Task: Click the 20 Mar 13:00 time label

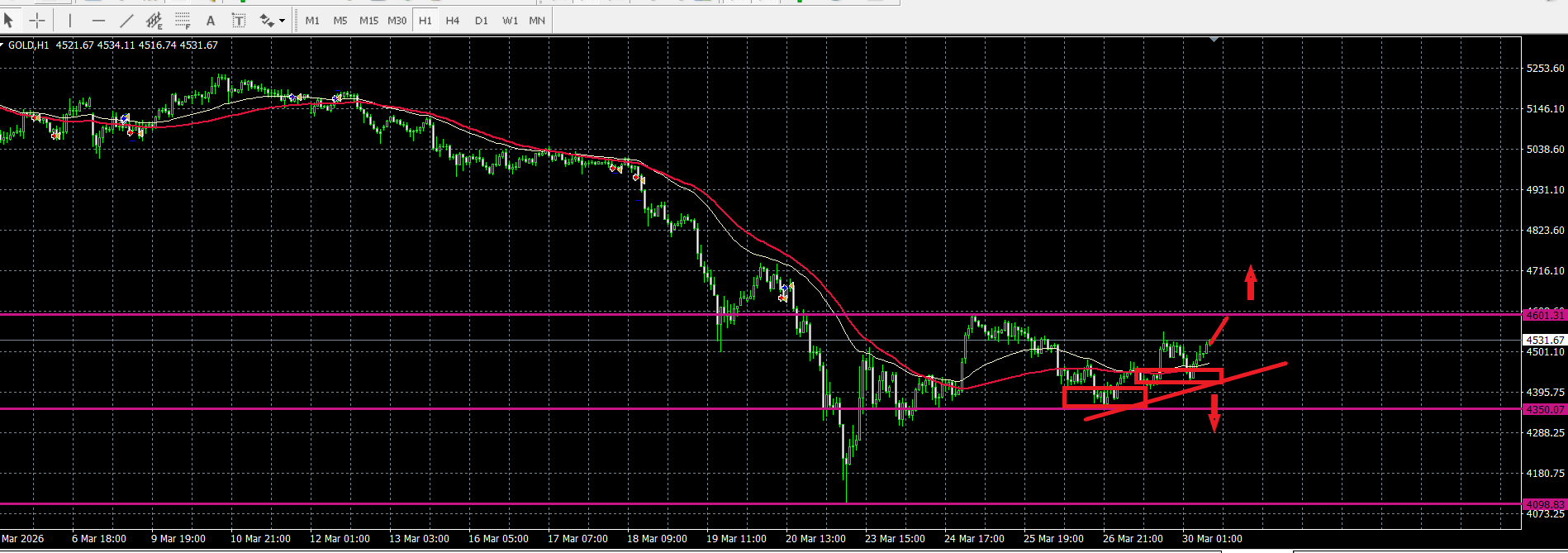Action: tap(815, 539)
